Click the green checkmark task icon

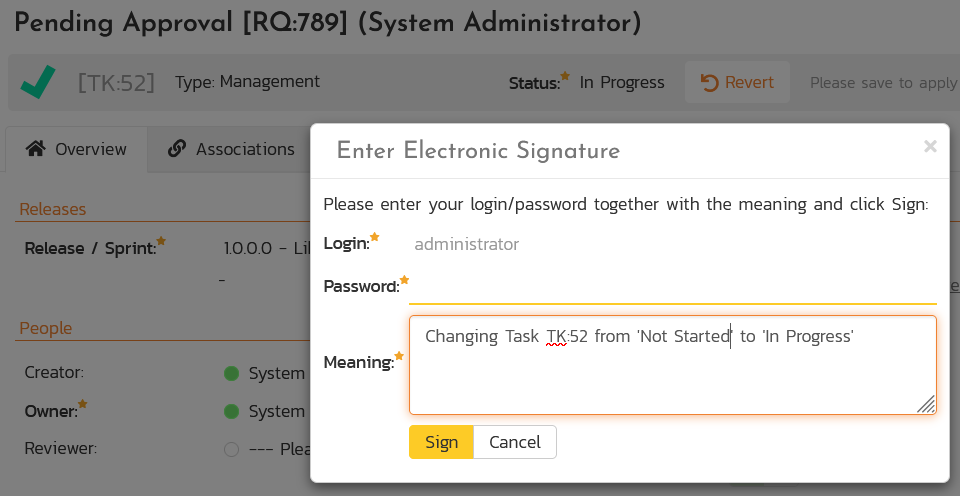(x=38, y=83)
